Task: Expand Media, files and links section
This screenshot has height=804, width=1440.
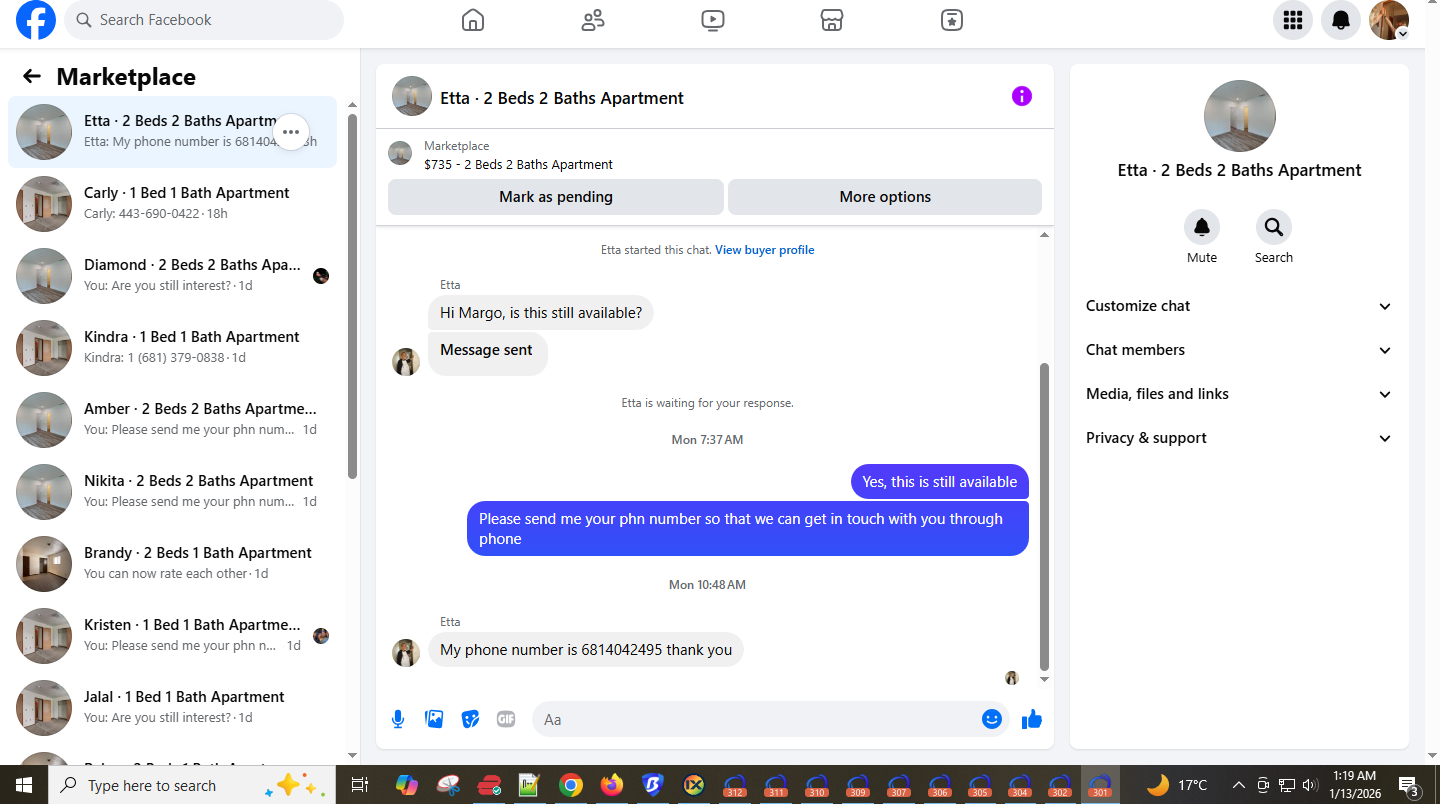Action: click(1239, 394)
